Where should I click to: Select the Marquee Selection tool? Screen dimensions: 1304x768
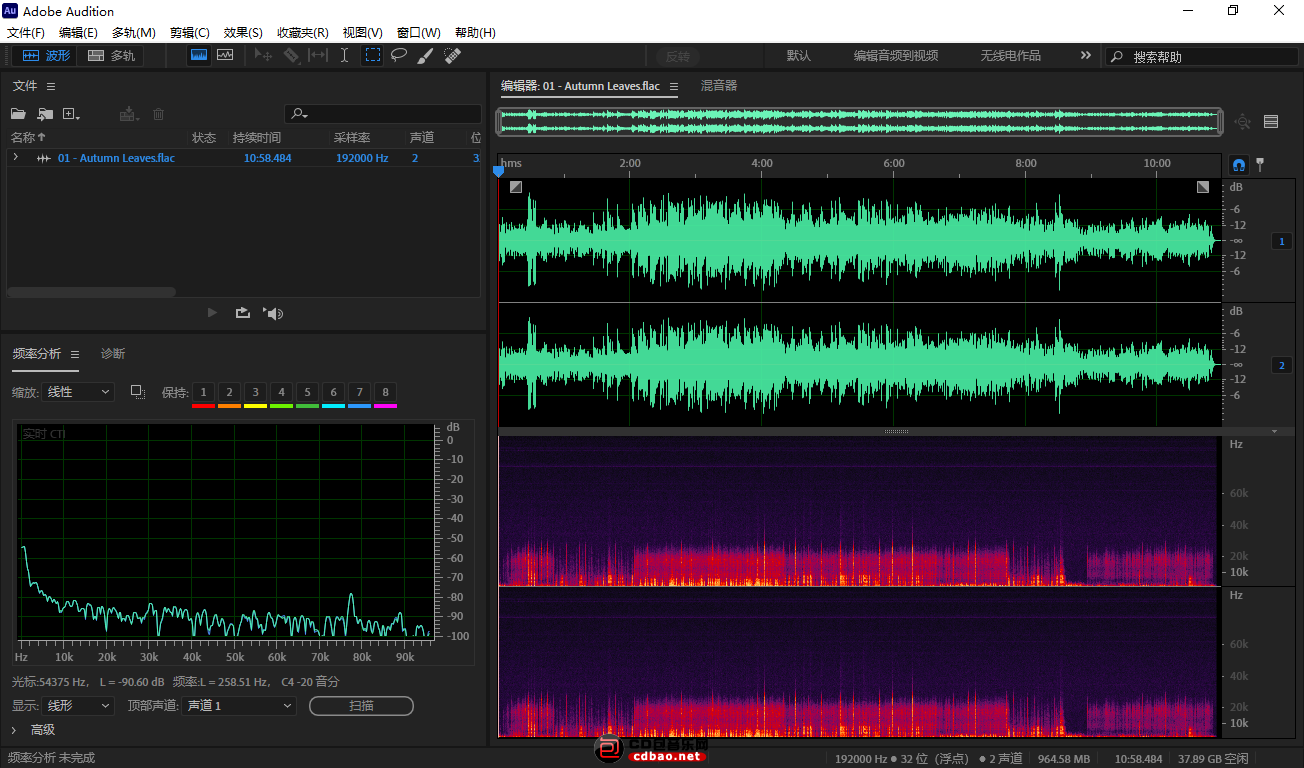pyautogui.click(x=372, y=56)
